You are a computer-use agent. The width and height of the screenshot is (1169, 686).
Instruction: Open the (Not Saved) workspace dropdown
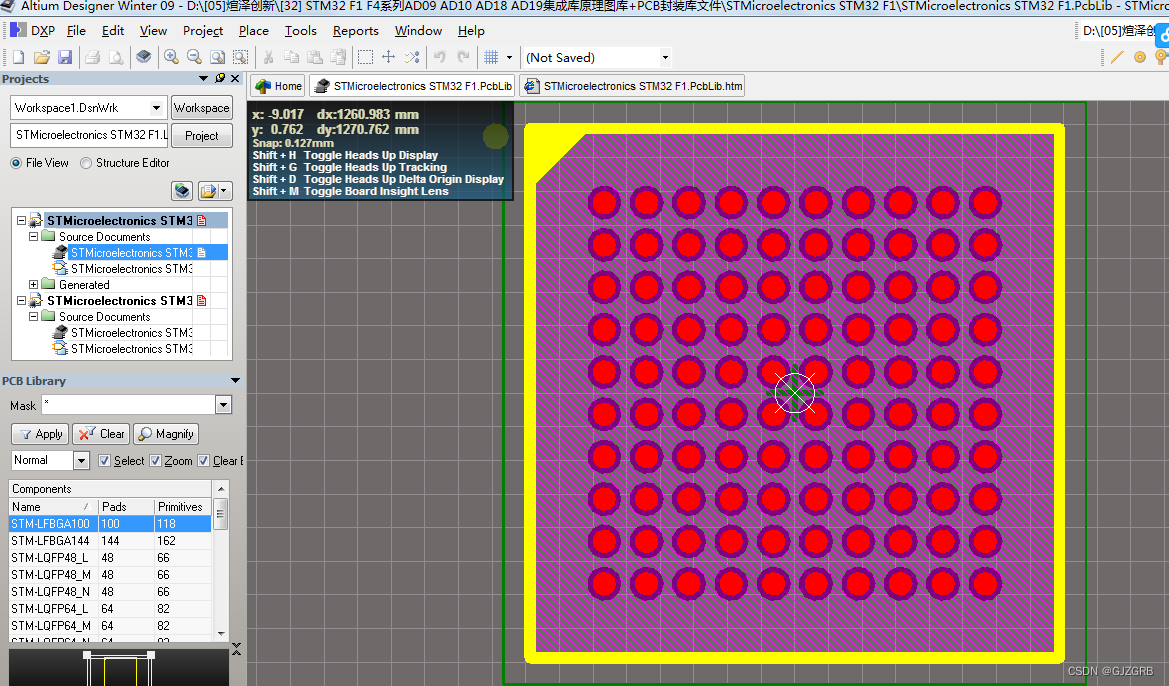[663, 57]
